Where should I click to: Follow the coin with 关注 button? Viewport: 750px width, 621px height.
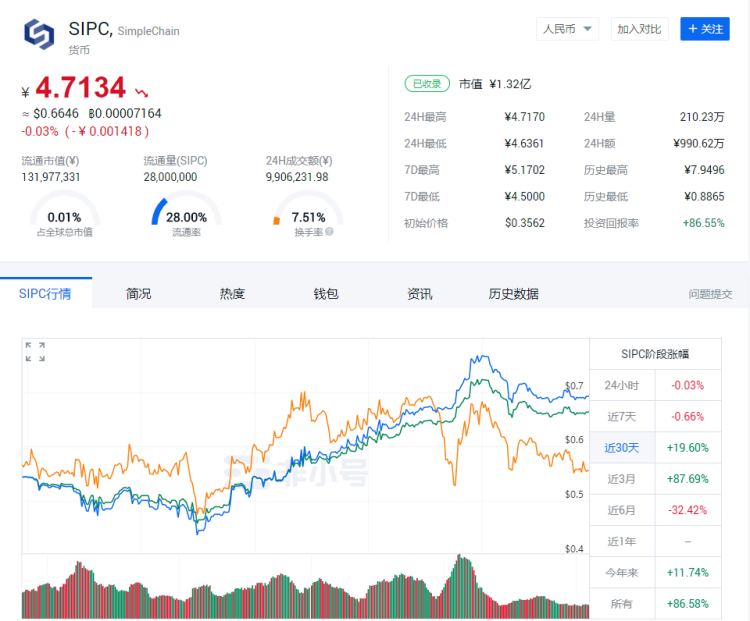tap(704, 29)
